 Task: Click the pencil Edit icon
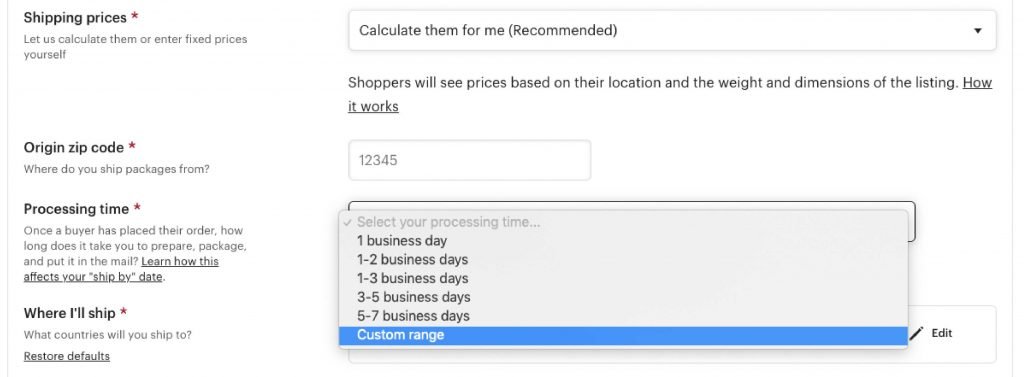point(918,333)
